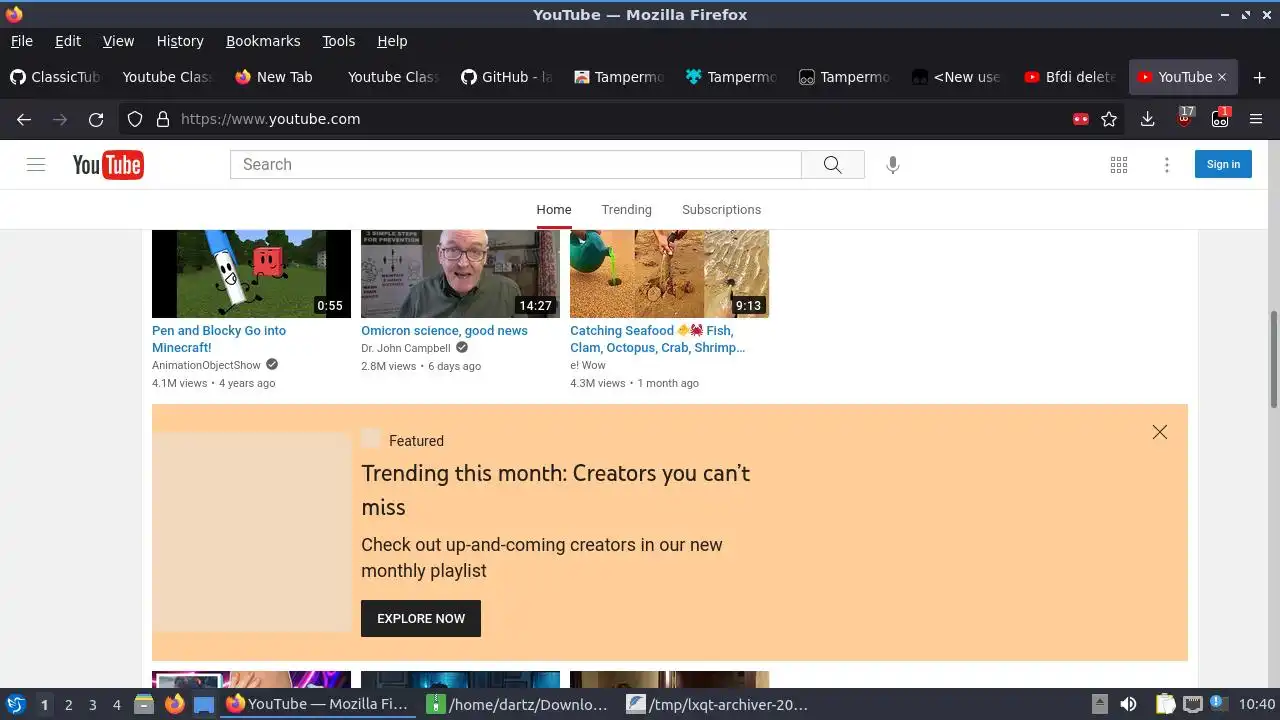Switch to the /home/dartz/Downlo... taskbar window
1280x720 pixels.
coord(517,704)
